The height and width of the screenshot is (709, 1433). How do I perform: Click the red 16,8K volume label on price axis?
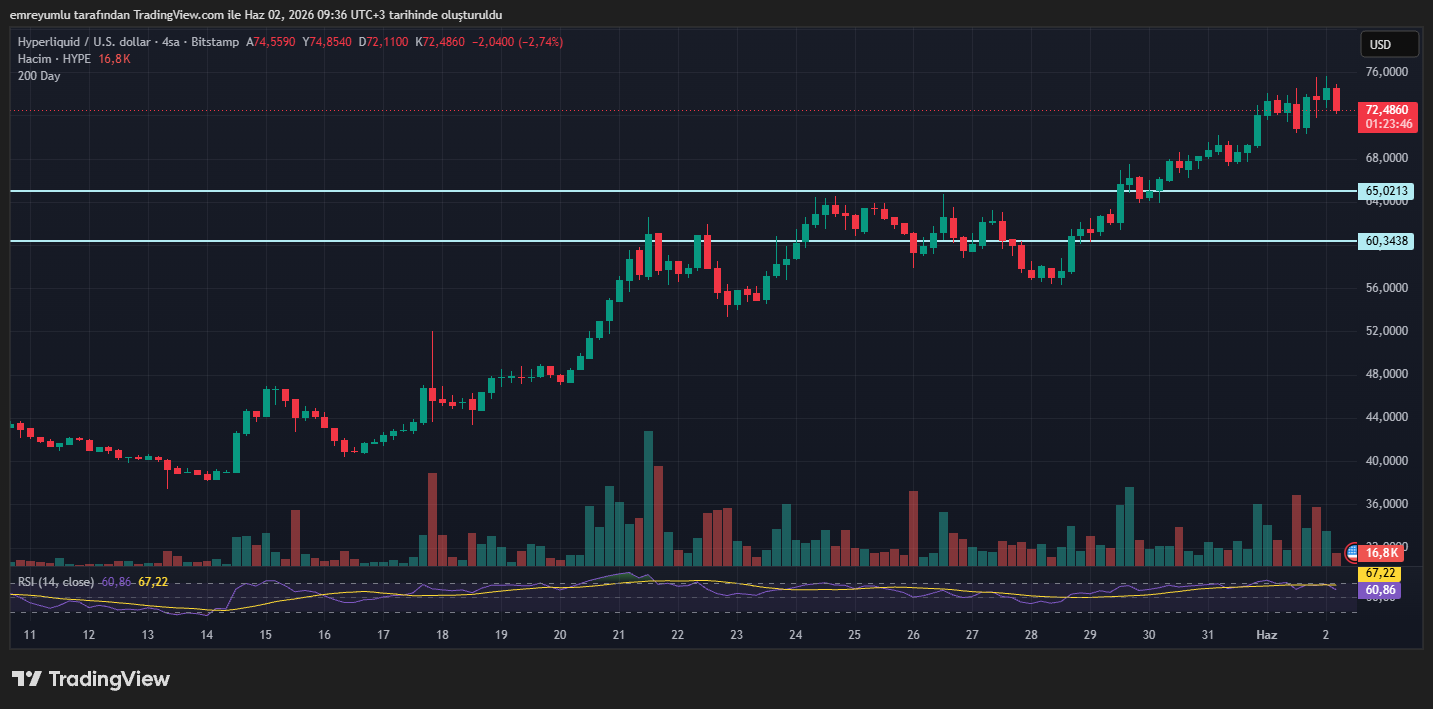pos(1382,553)
